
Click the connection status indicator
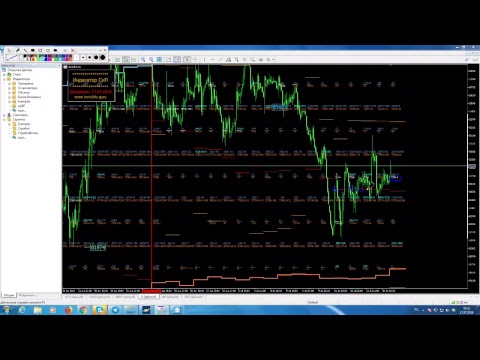(x=459, y=302)
